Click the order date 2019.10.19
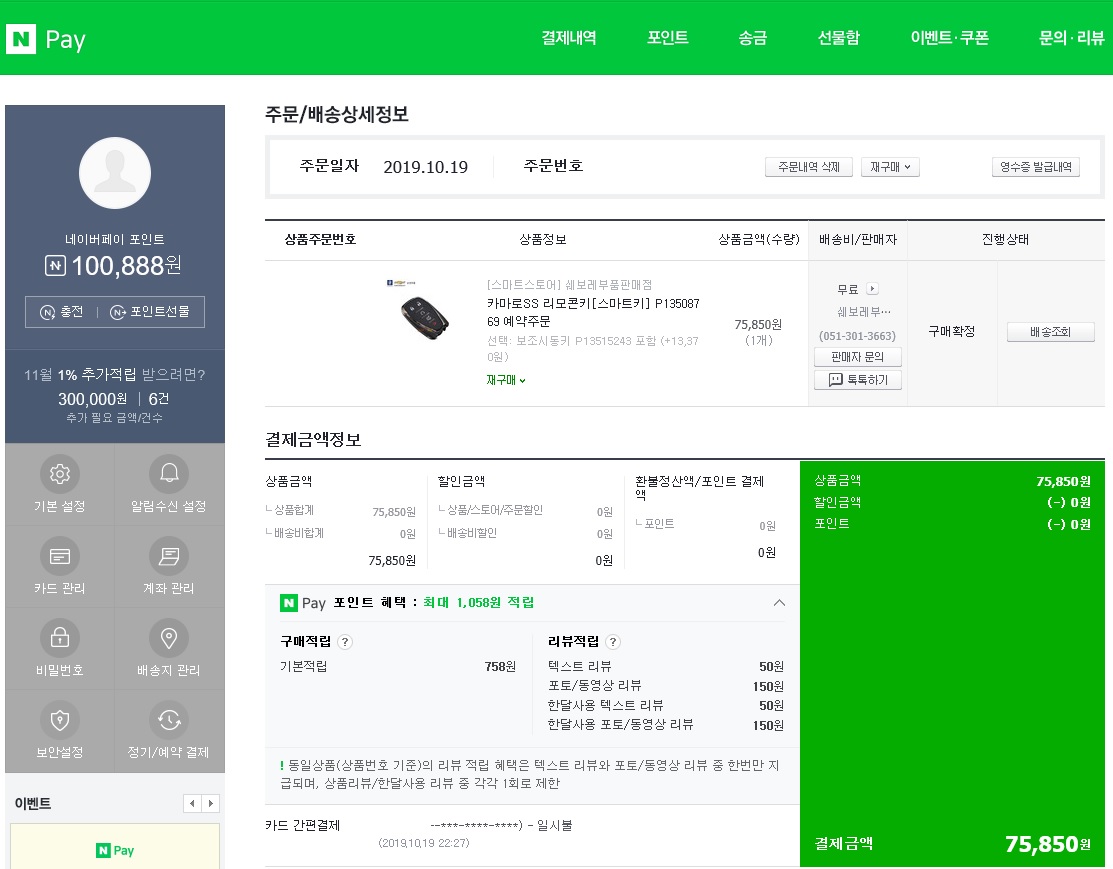Screen dimensions: 1113x869 [425, 167]
